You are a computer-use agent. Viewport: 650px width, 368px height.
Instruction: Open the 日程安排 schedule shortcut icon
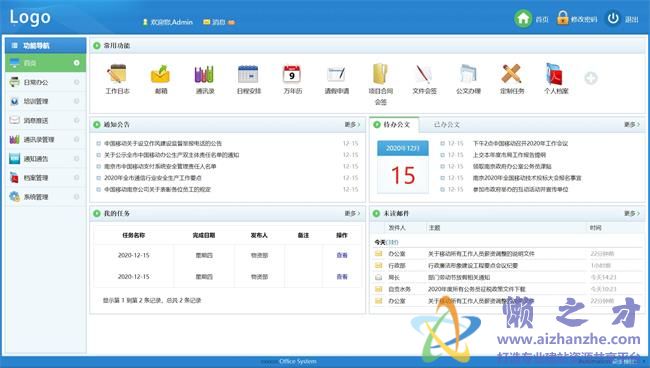[248, 75]
